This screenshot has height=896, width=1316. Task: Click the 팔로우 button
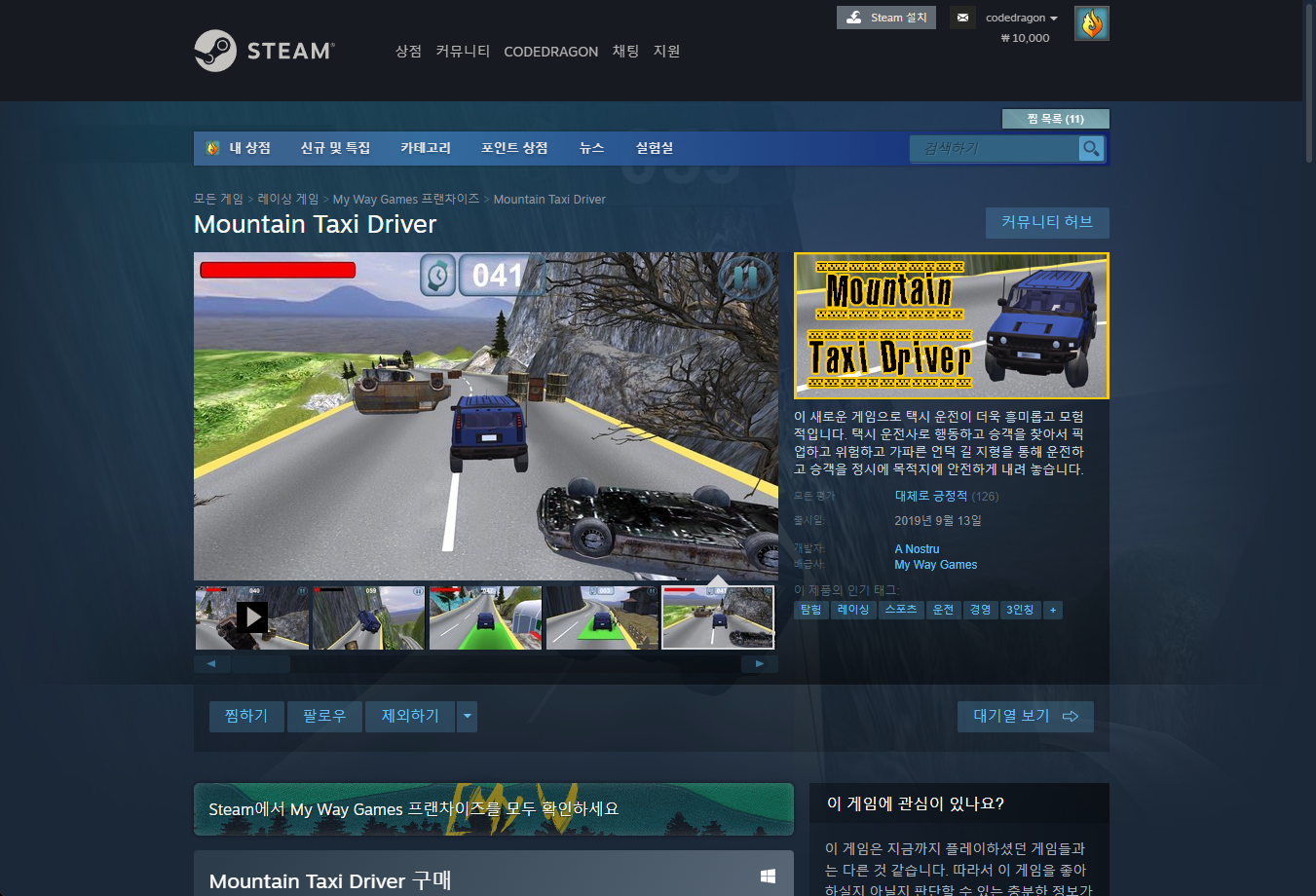(x=324, y=716)
